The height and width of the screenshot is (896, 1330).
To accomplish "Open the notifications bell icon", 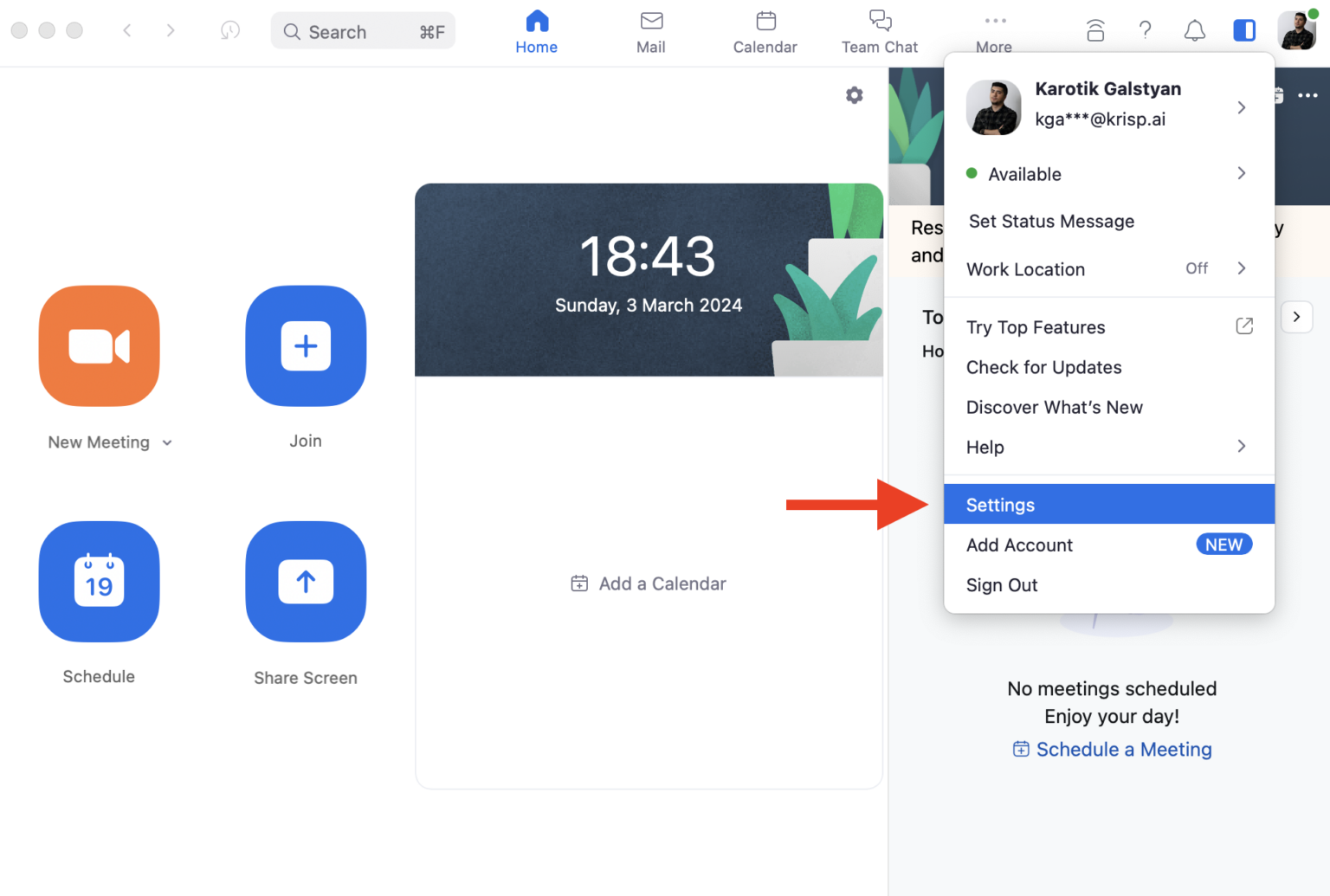I will pyautogui.click(x=1194, y=31).
